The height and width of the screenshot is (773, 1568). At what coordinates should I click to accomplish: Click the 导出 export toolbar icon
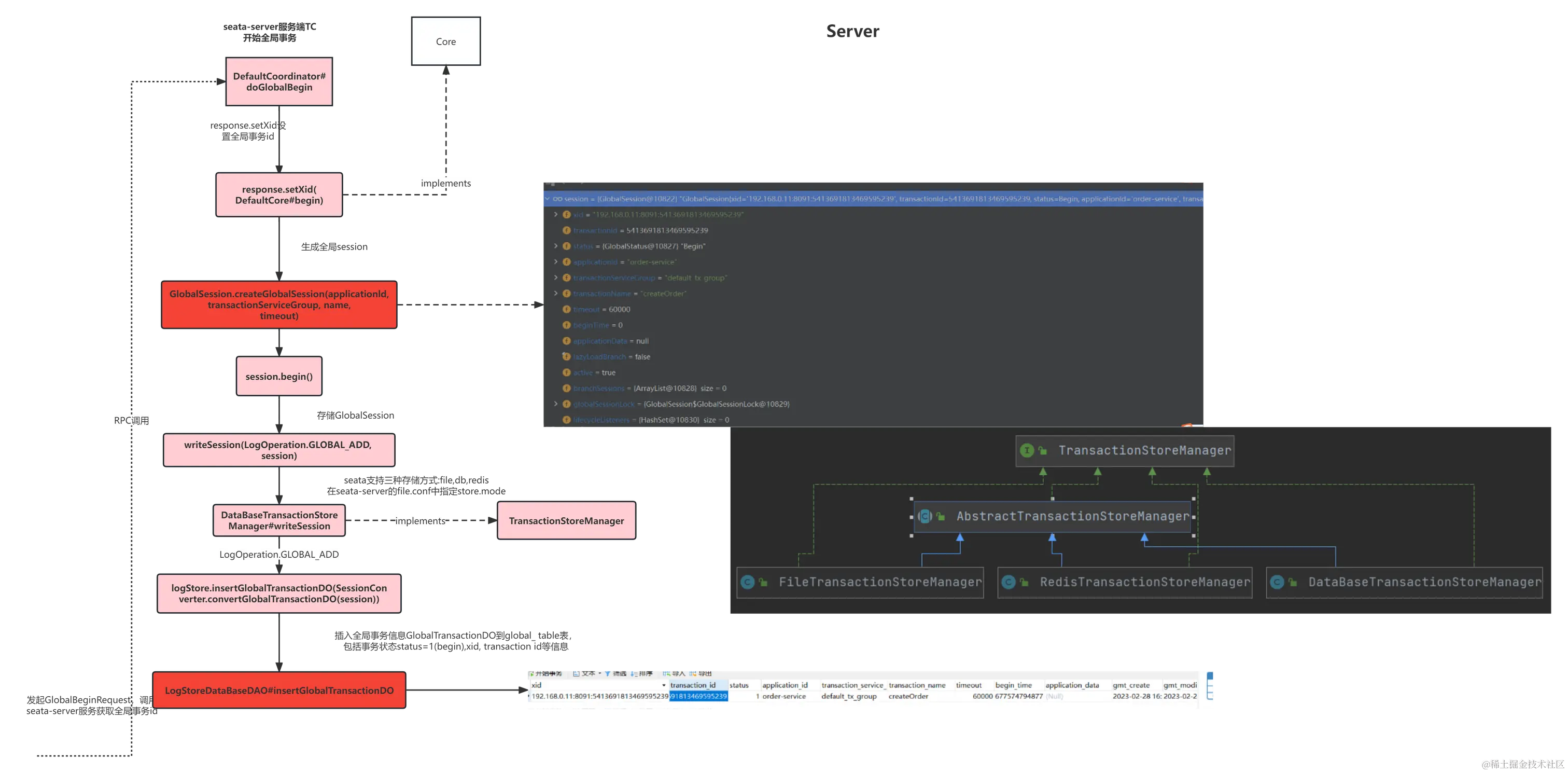point(693,673)
